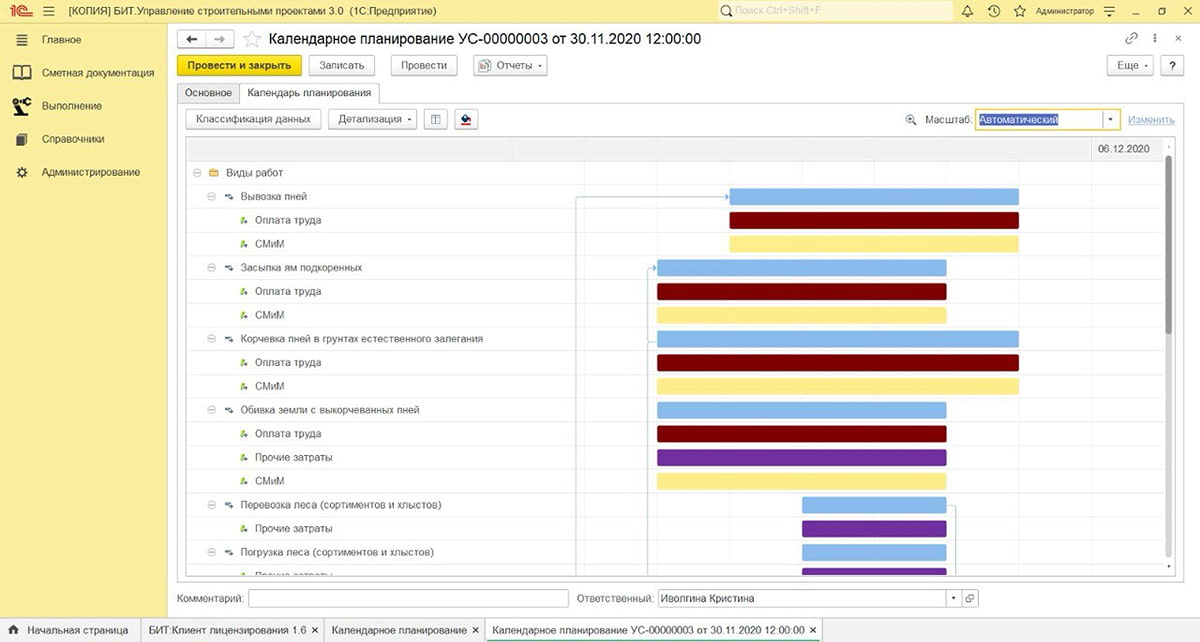
Task: Open Иволгина Кристина record via open icon
Action: pos(968,598)
